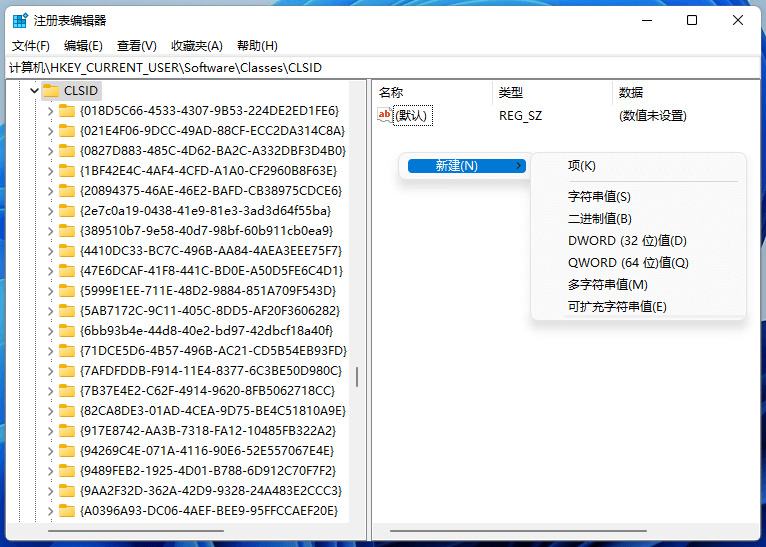Click folder icon of {9489FEB2-1925-4D01-B788-6D912C70F7F2}
This screenshot has height=547, width=766.
[x=68, y=471]
